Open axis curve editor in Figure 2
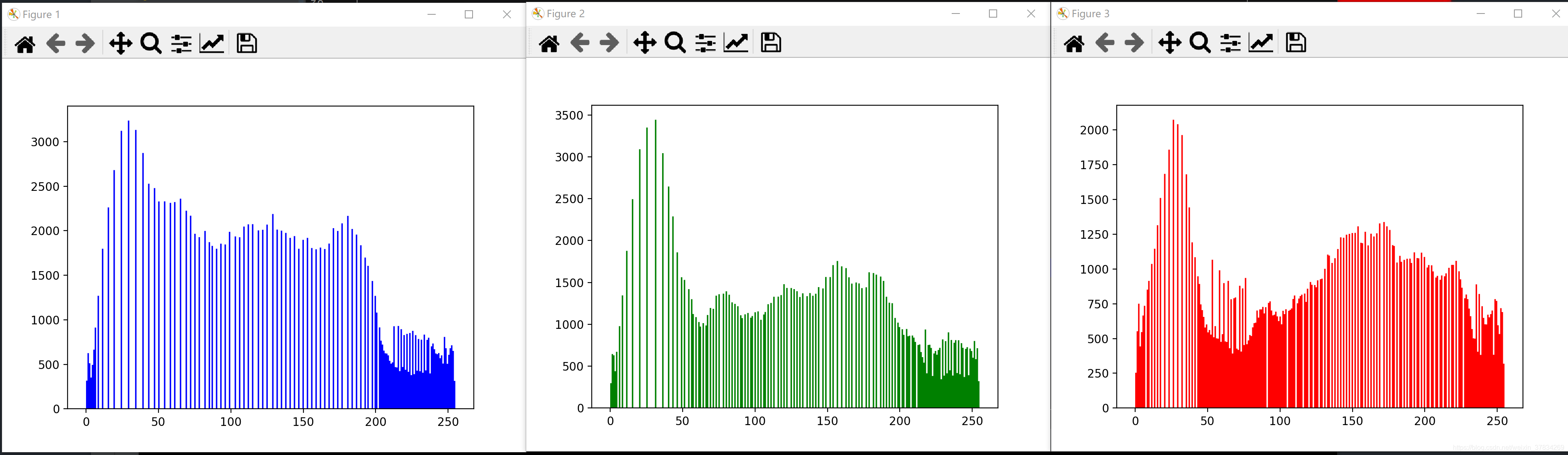Screen dimensions: 1568x455 pyautogui.click(x=736, y=43)
